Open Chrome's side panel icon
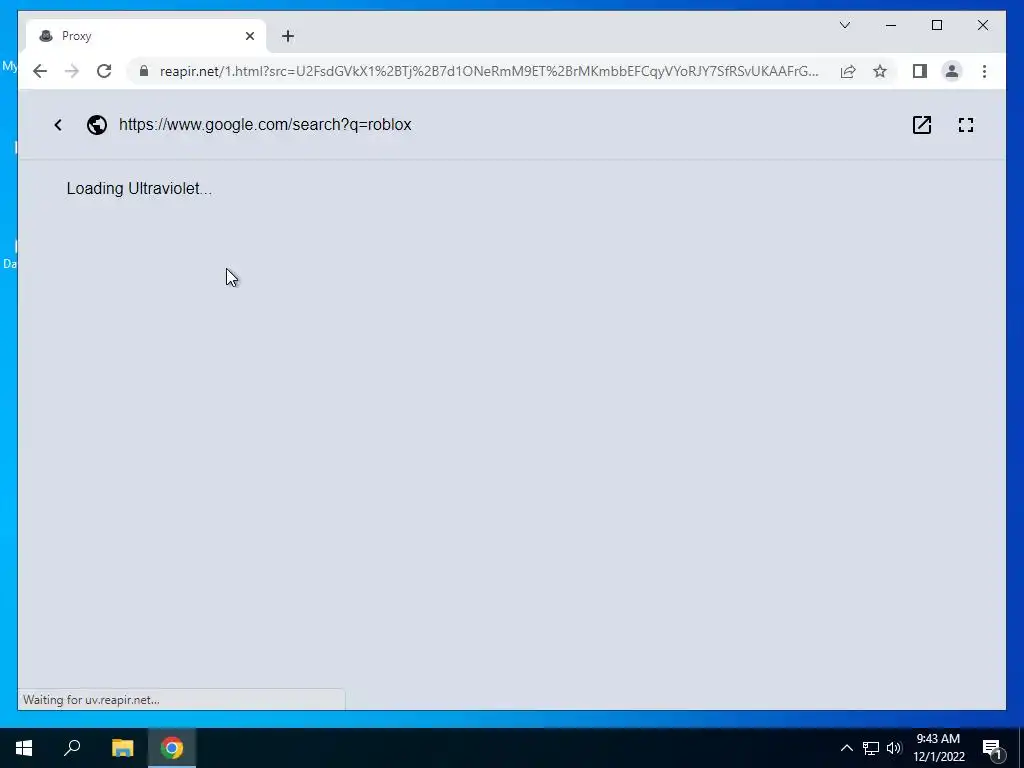 (920, 71)
